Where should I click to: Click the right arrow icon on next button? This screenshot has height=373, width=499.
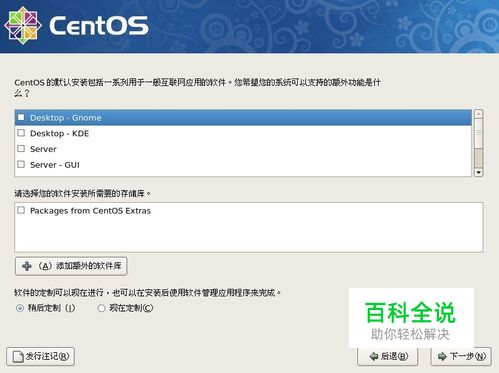442,356
